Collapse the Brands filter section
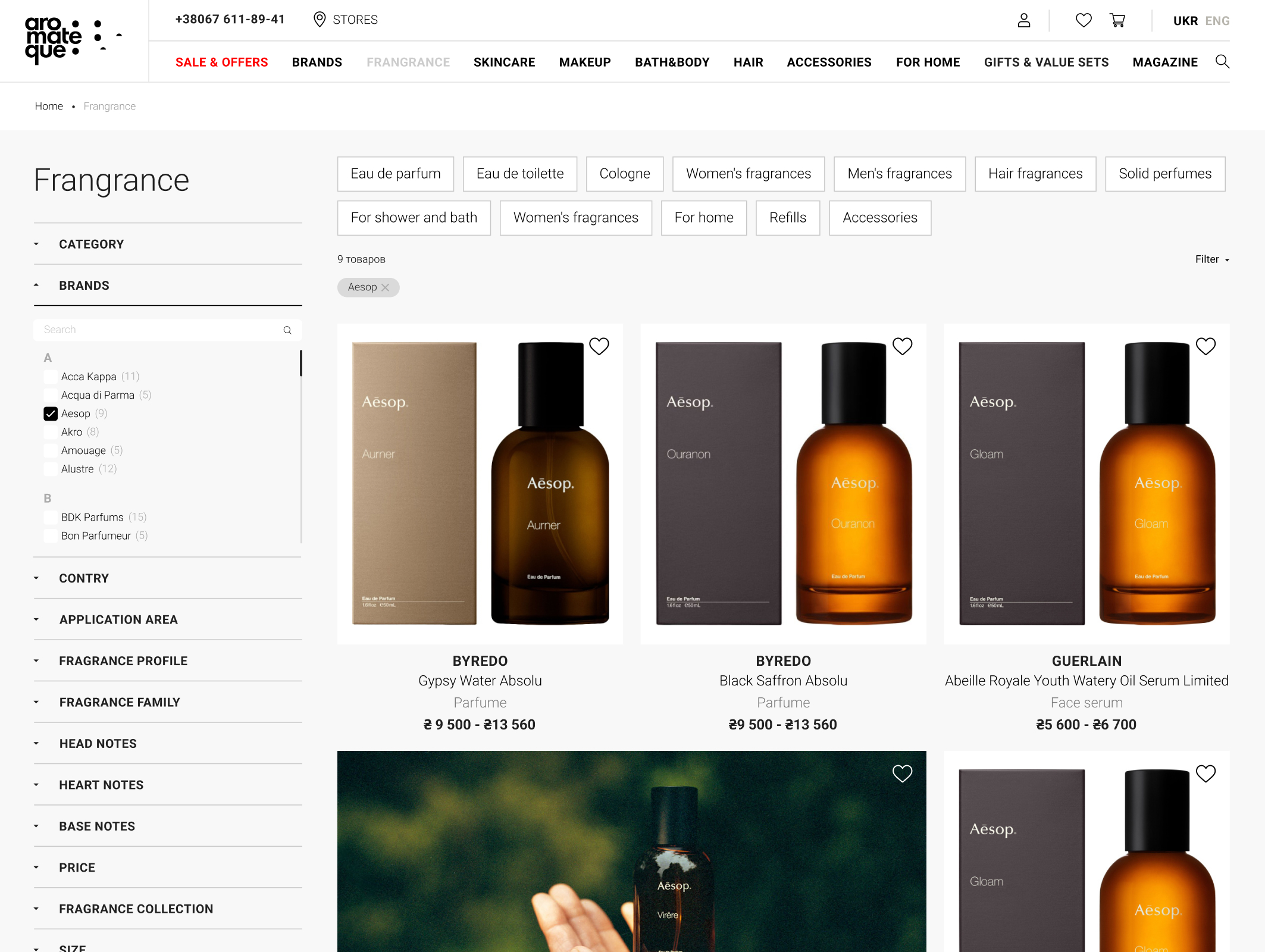This screenshot has height=952, width=1265. [x=168, y=286]
